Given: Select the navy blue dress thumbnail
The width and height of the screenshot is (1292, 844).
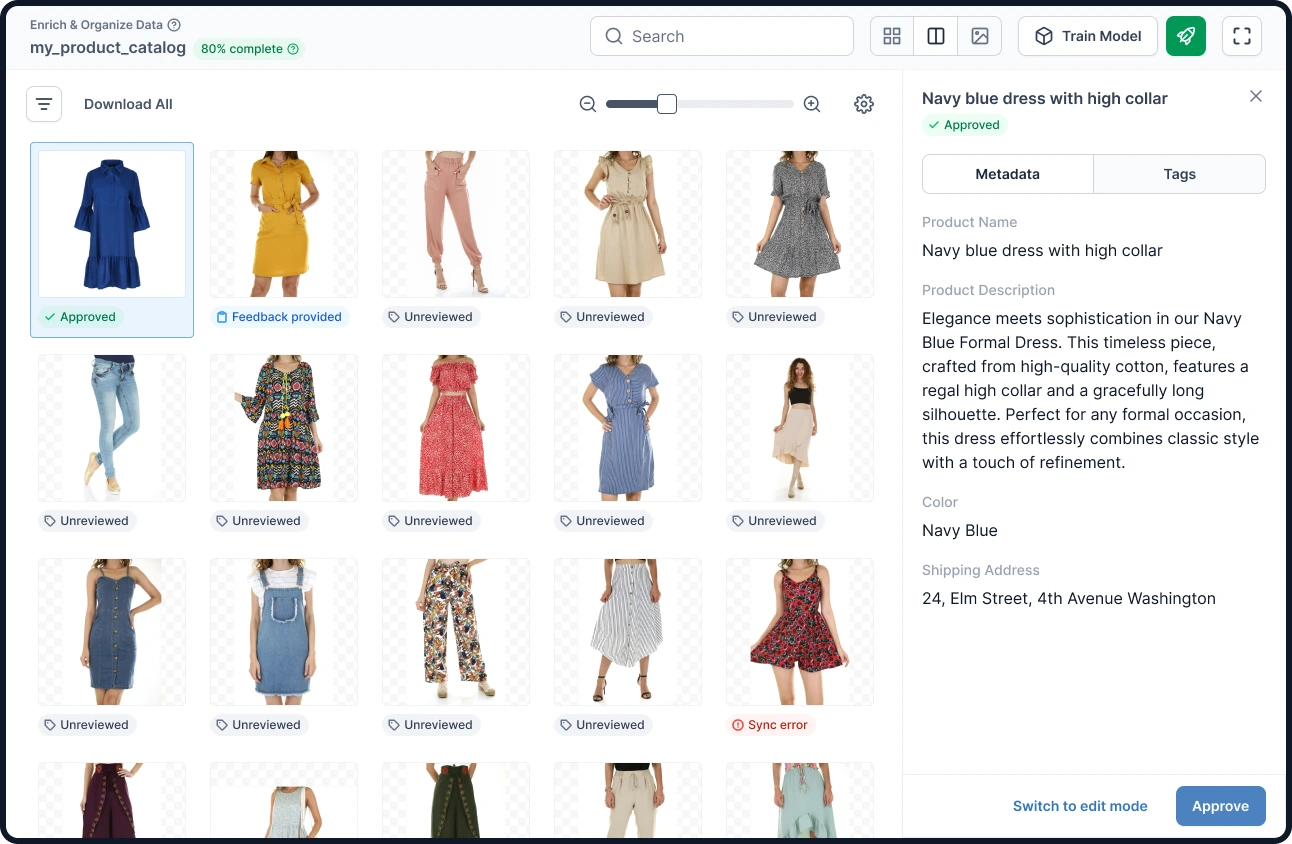Looking at the screenshot, I should point(112,224).
